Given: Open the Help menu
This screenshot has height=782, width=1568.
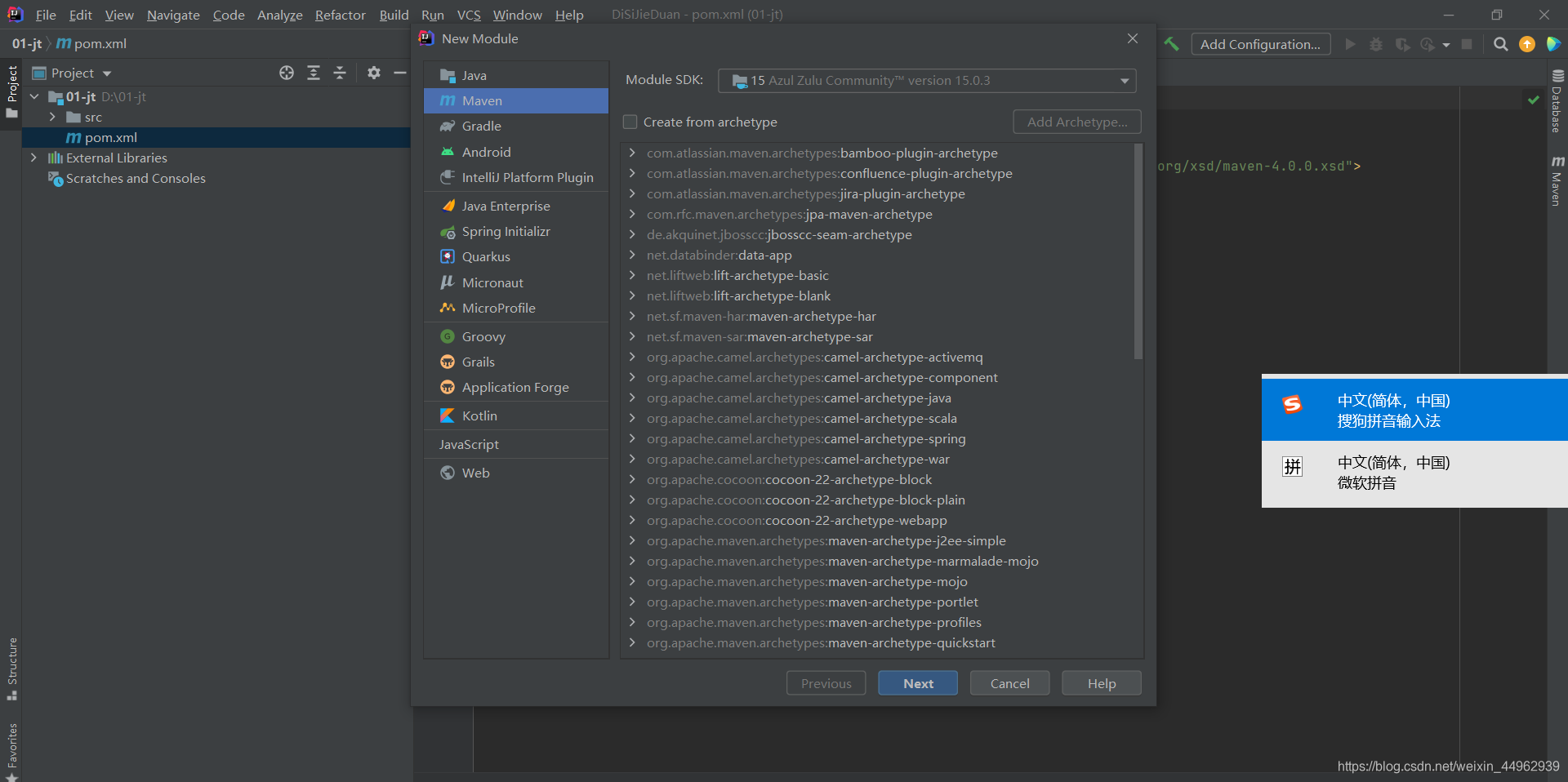Looking at the screenshot, I should pos(569,15).
